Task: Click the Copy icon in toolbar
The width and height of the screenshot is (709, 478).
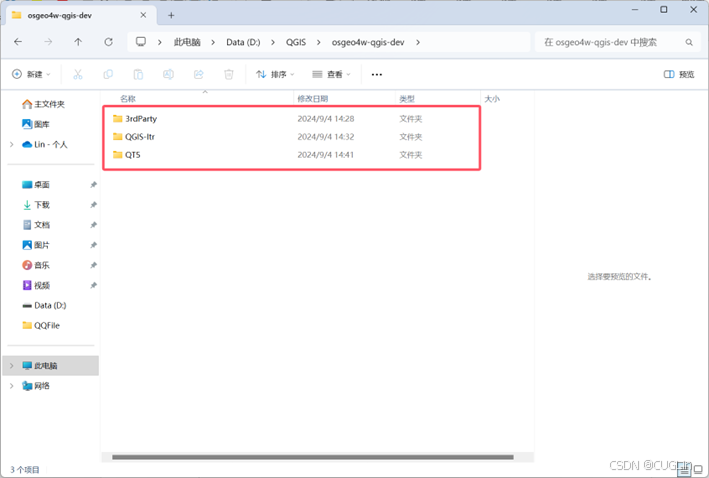Action: point(108,74)
